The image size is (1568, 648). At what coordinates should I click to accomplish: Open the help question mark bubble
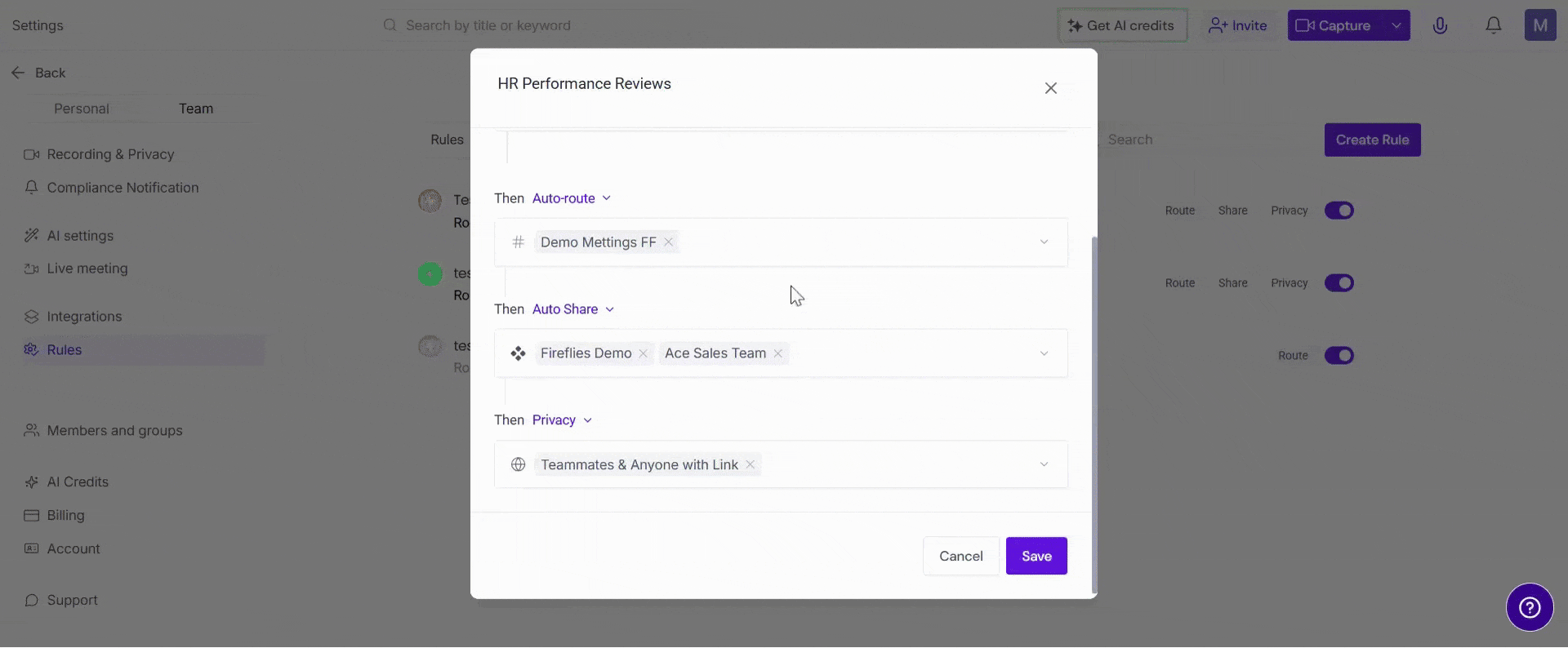(1529, 607)
